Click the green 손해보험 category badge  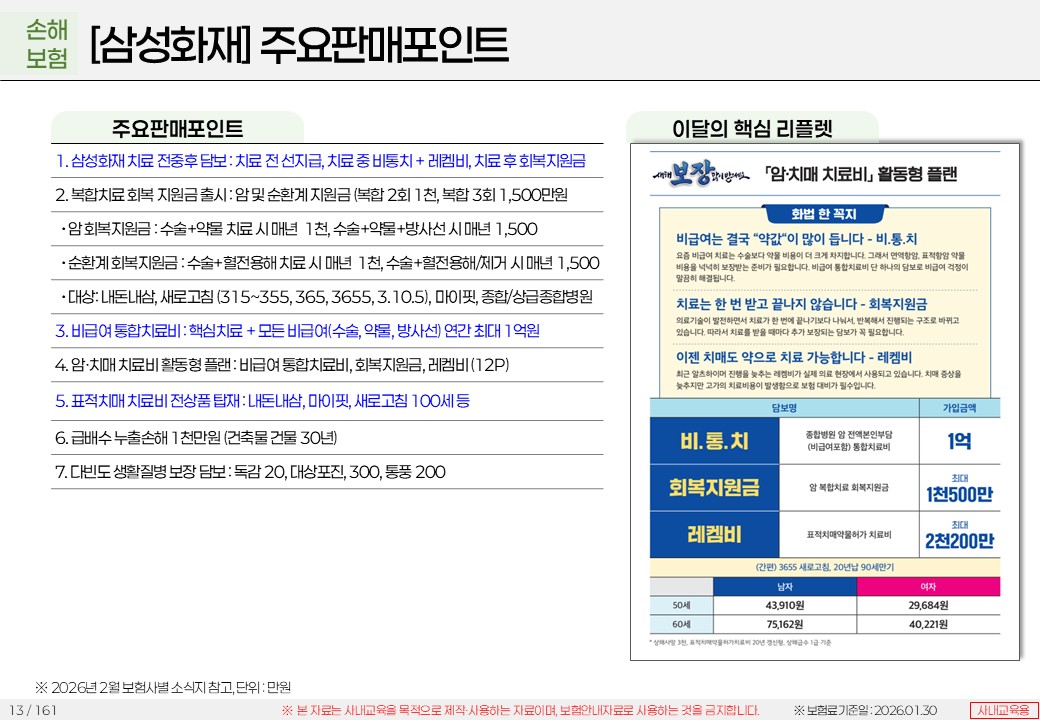pos(47,45)
